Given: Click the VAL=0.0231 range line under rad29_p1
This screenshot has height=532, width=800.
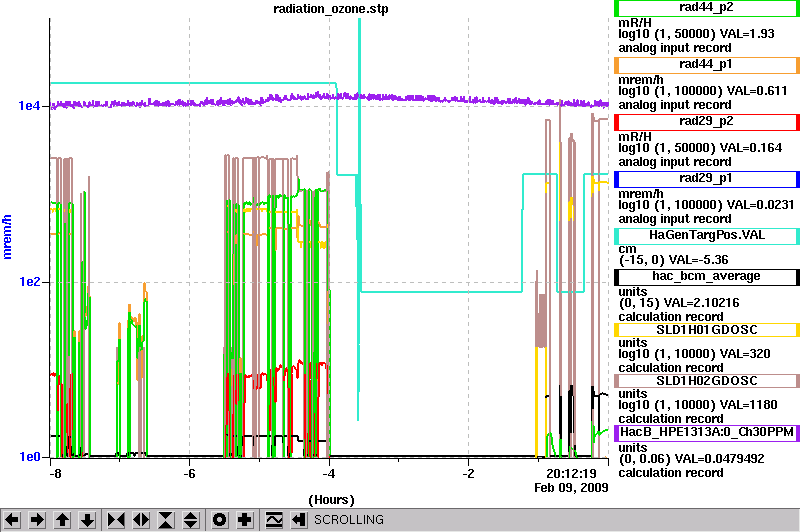Looking at the screenshot, I should pos(707,205).
